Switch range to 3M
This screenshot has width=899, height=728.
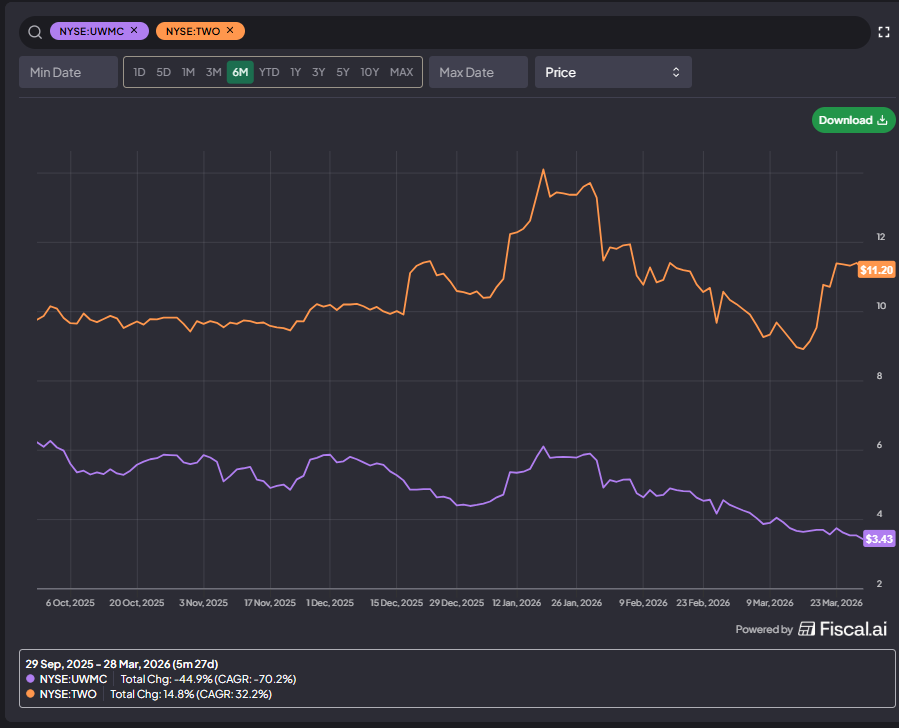(x=213, y=72)
